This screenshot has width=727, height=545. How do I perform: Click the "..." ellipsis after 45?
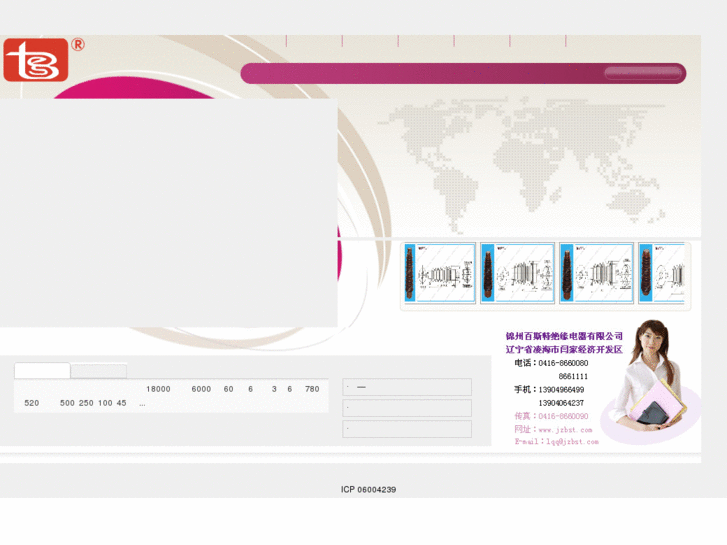(x=142, y=404)
